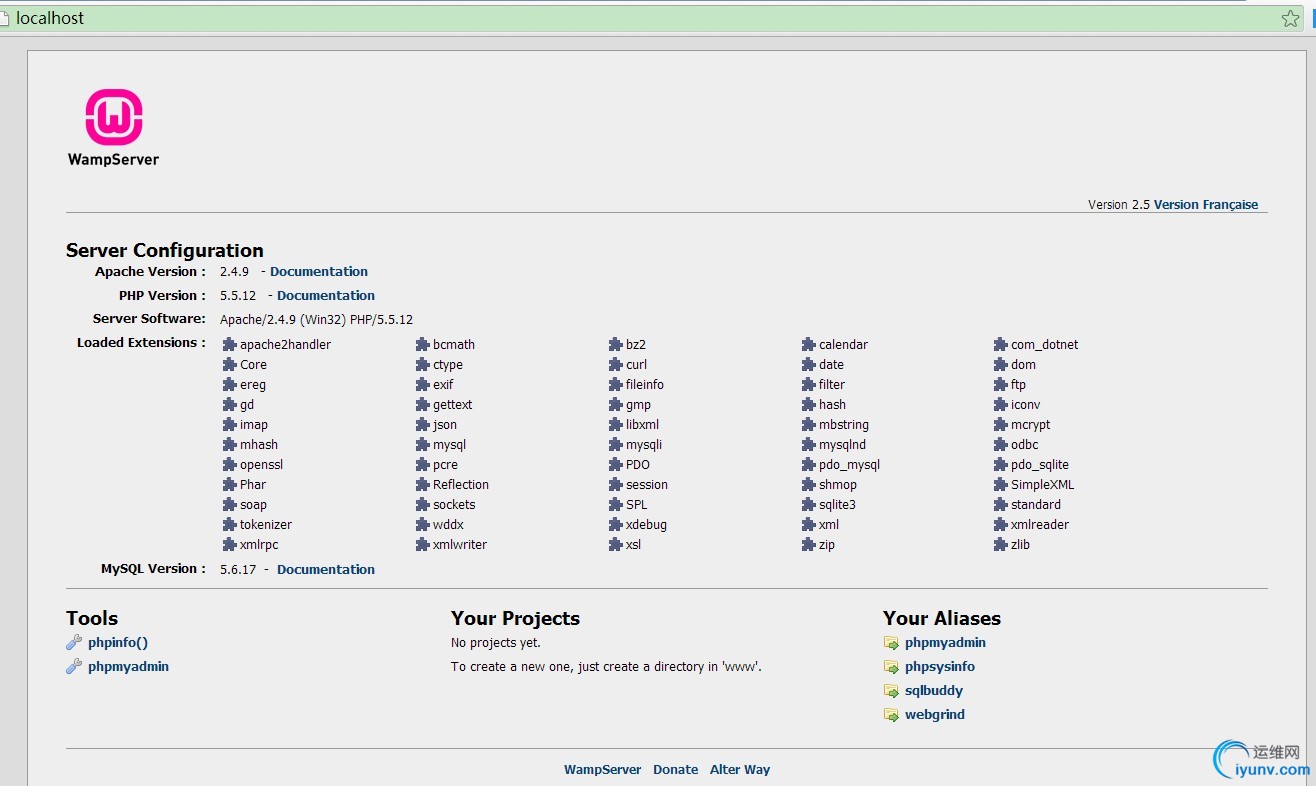Viewport: 1316px width, 786px height.
Task: Click puzzle icon for sockets extension
Action: point(423,505)
